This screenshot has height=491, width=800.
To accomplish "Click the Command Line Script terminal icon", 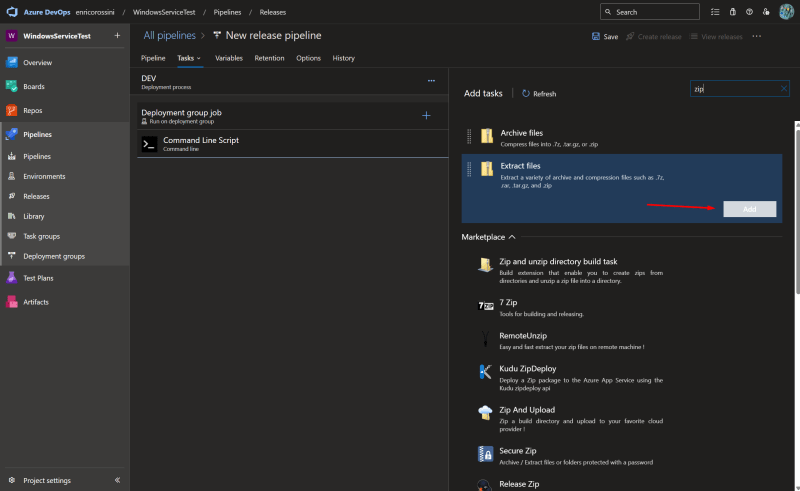I will click(149, 144).
